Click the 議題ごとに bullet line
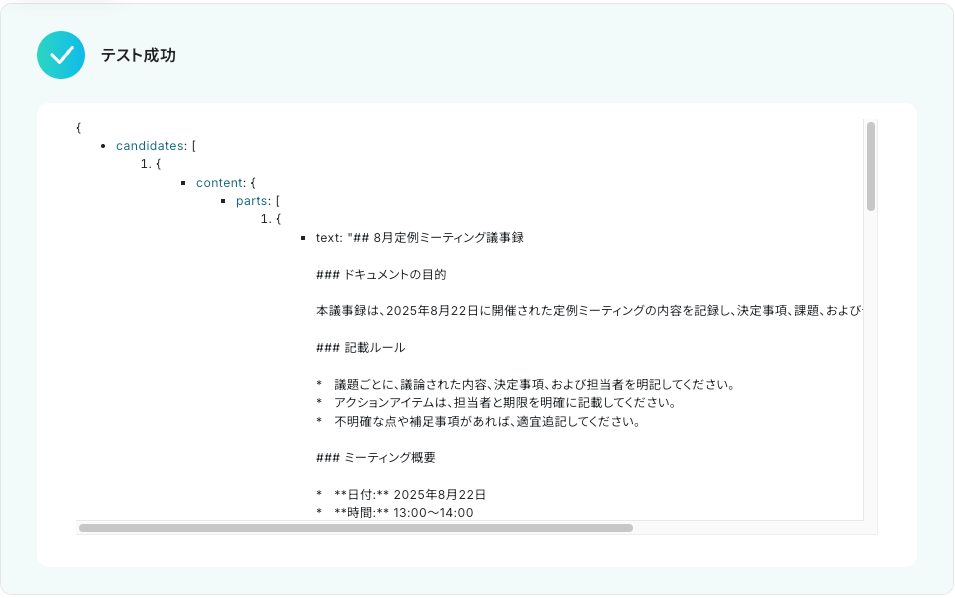This screenshot has height=598, width=955. (x=526, y=385)
